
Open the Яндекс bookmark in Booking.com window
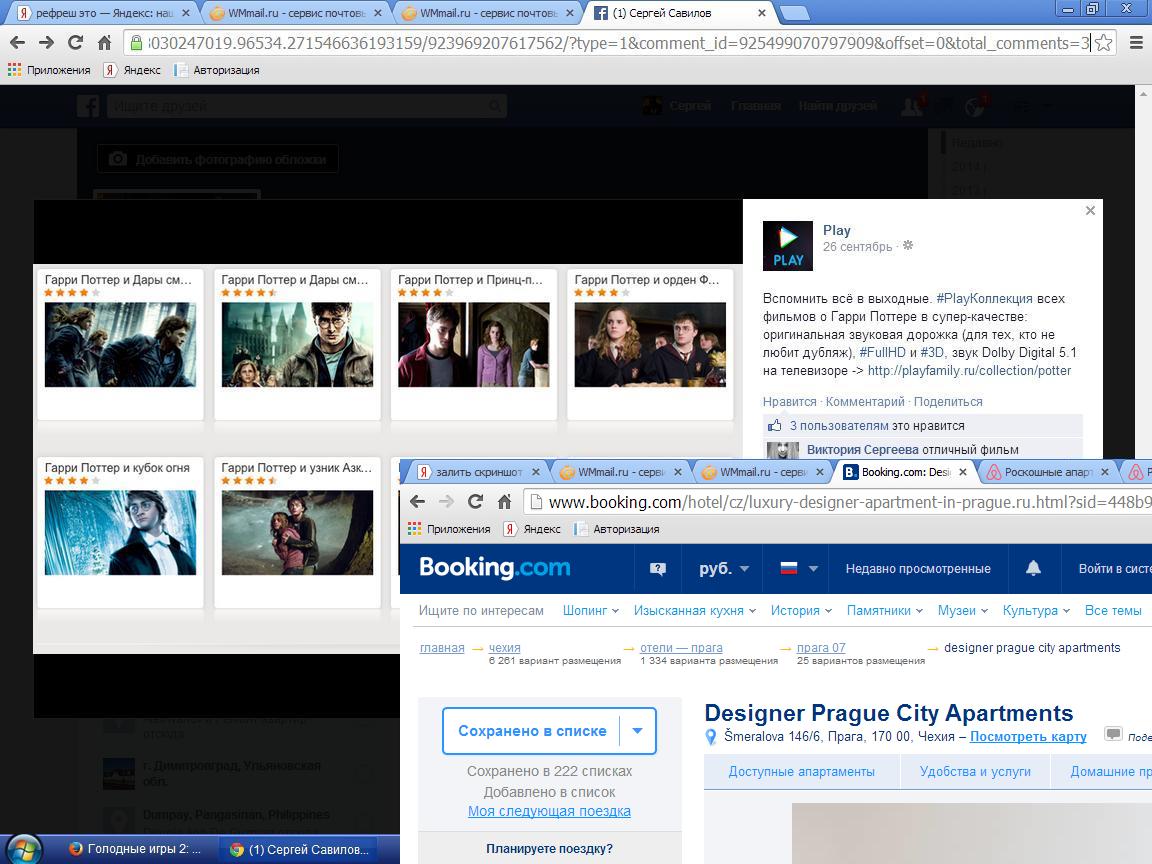pos(533,529)
